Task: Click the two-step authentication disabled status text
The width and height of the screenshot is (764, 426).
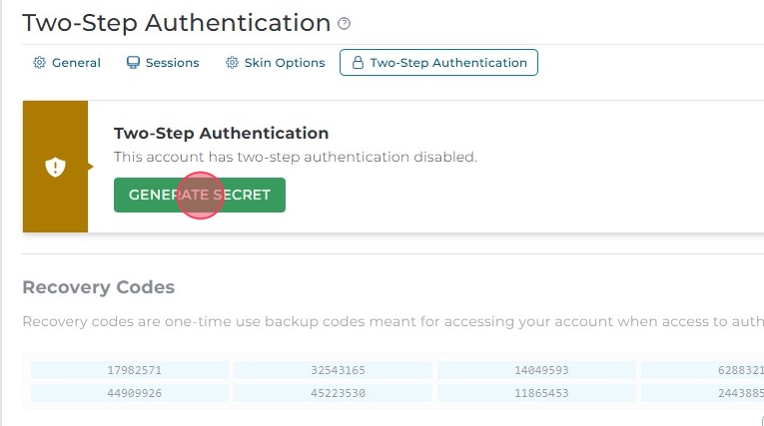Action: 295,157
